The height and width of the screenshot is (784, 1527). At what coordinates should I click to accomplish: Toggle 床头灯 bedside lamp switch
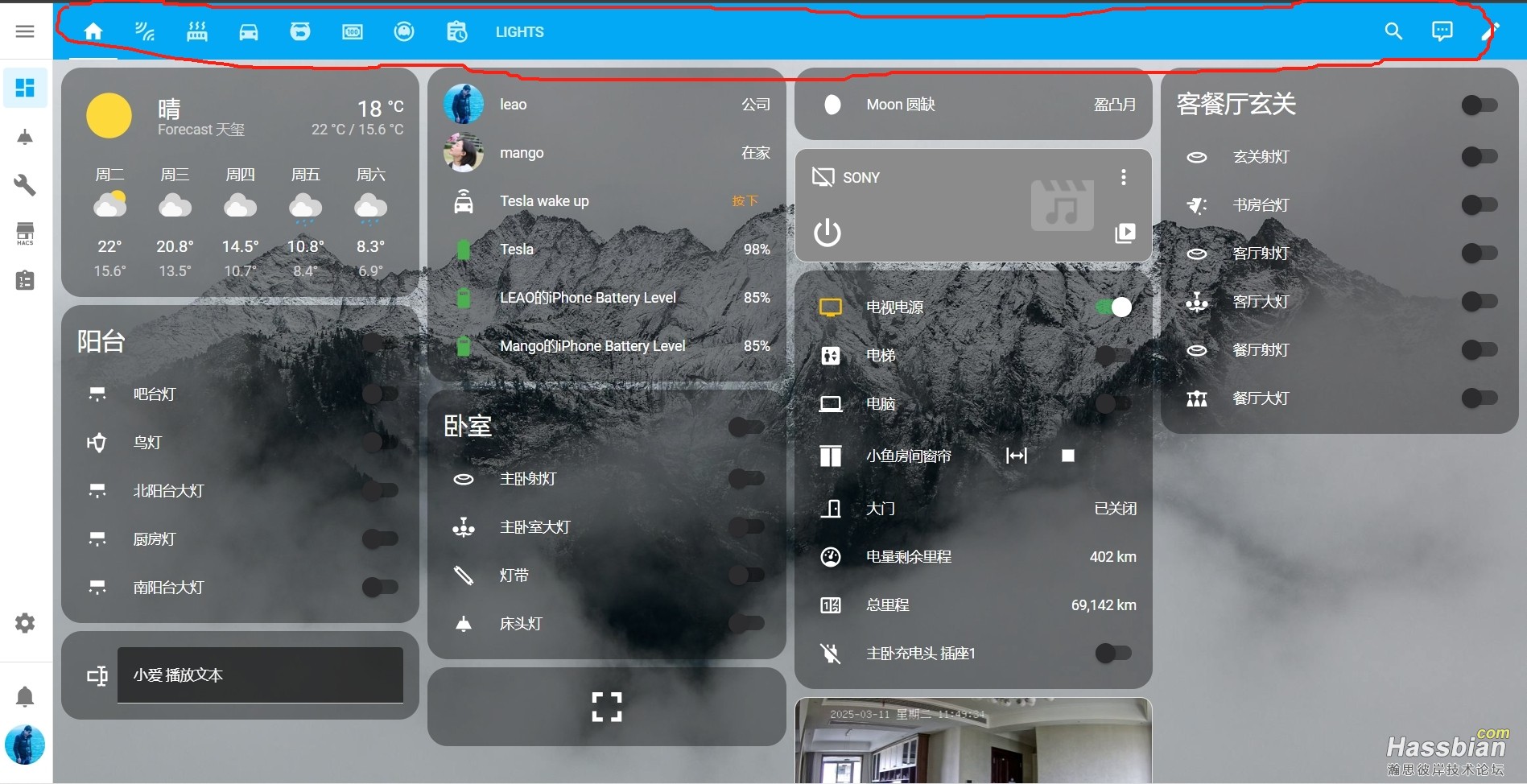(x=746, y=623)
